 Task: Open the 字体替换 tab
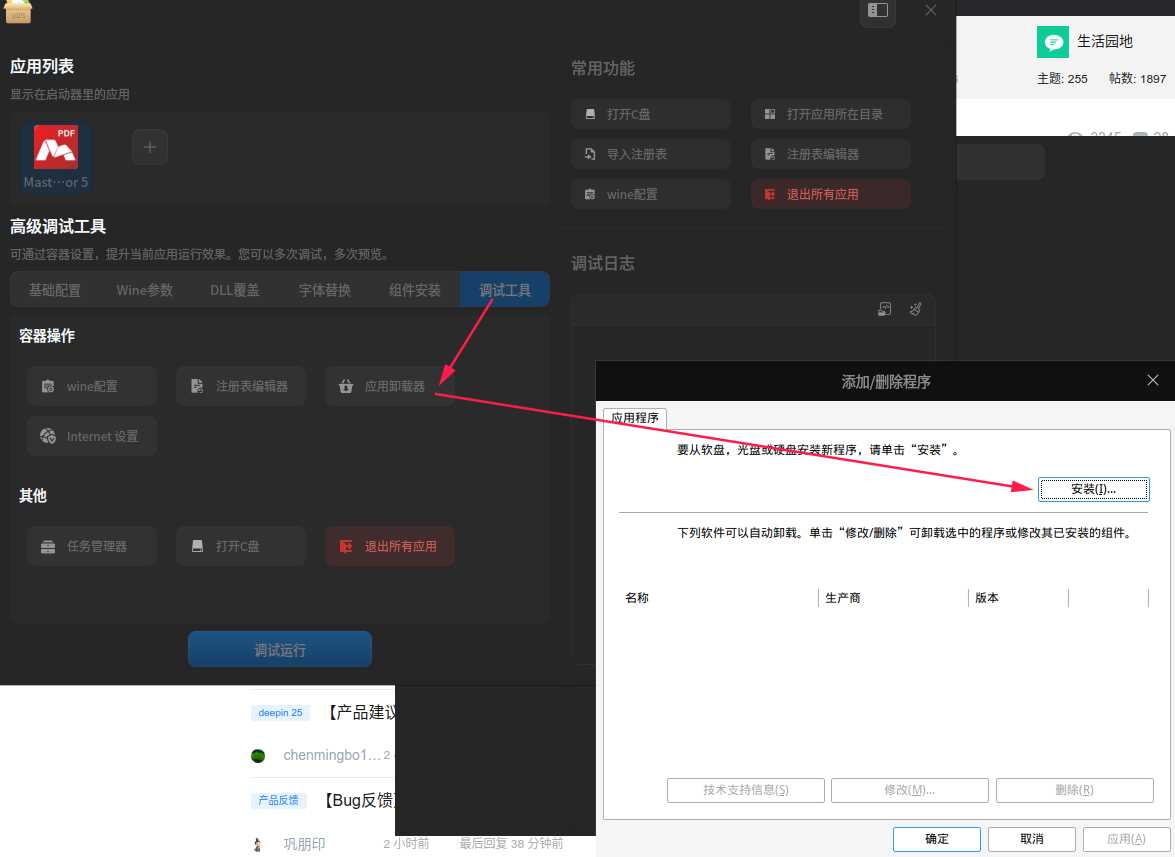(x=324, y=290)
